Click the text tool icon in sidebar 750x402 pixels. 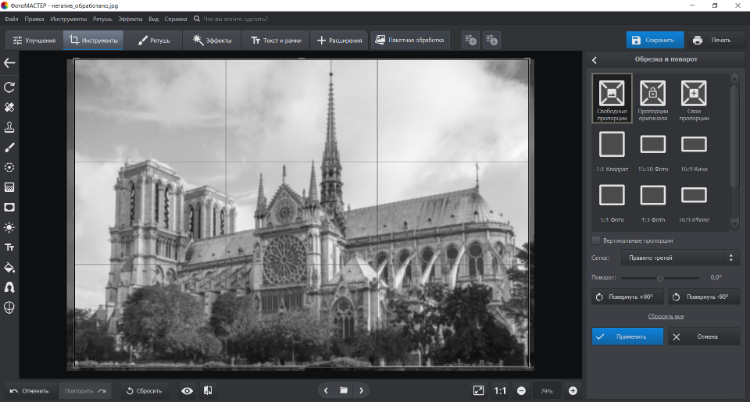pyautogui.click(x=9, y=247)
